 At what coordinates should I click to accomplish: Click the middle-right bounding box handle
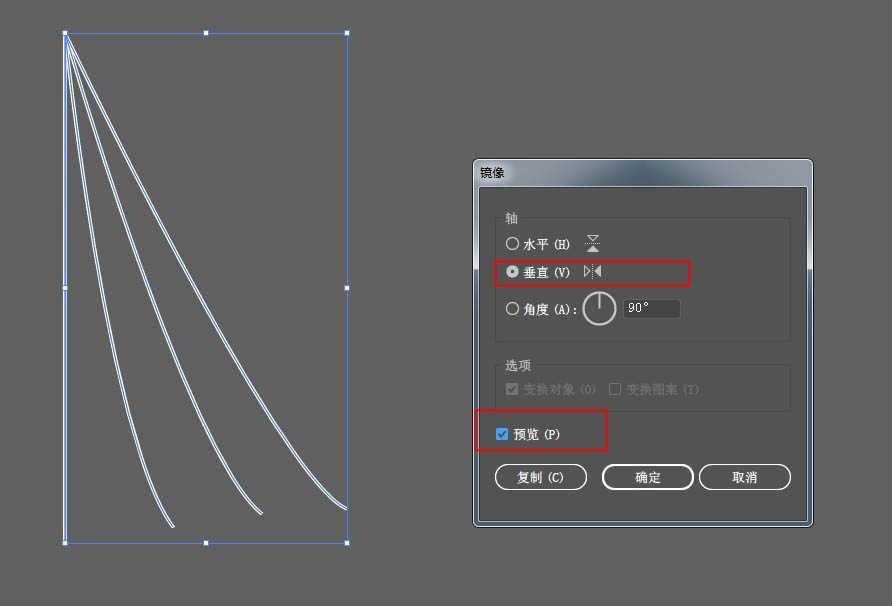coord(347,288)
